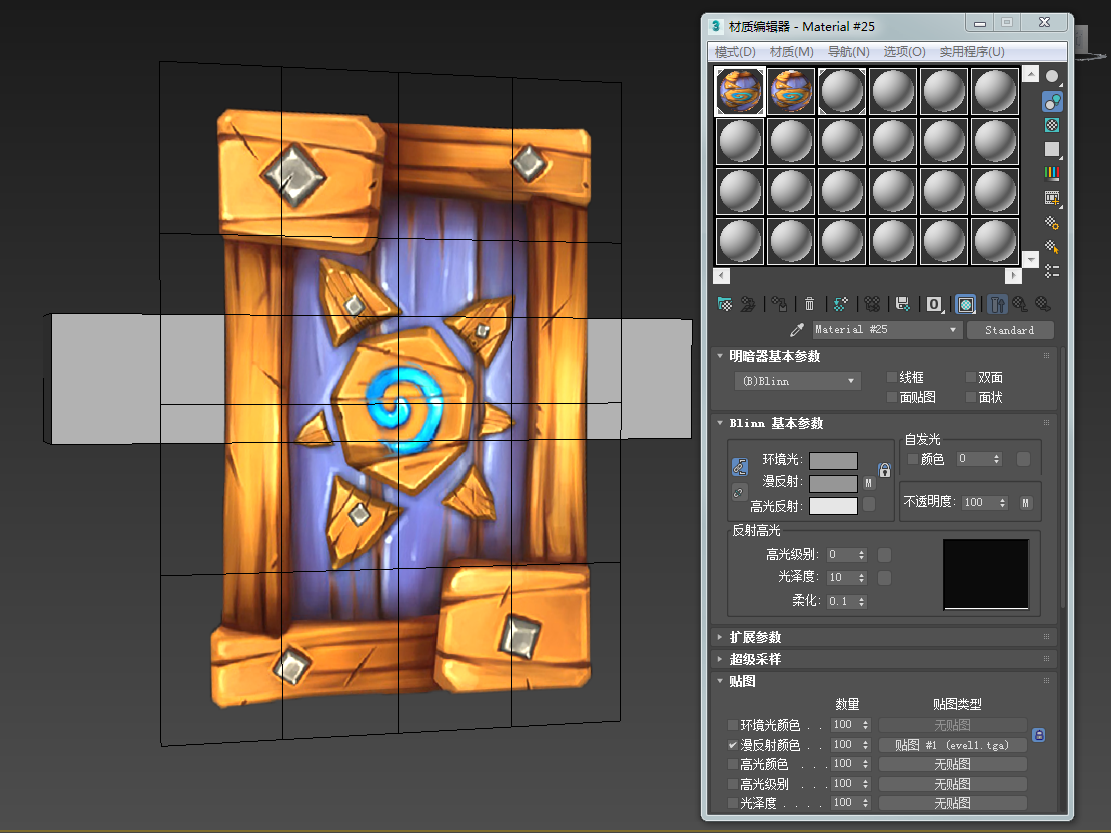Click the 贴图 #1 (evel1.tga) map button
This screenshot has width=1111, height=833.
click(952, 745)
